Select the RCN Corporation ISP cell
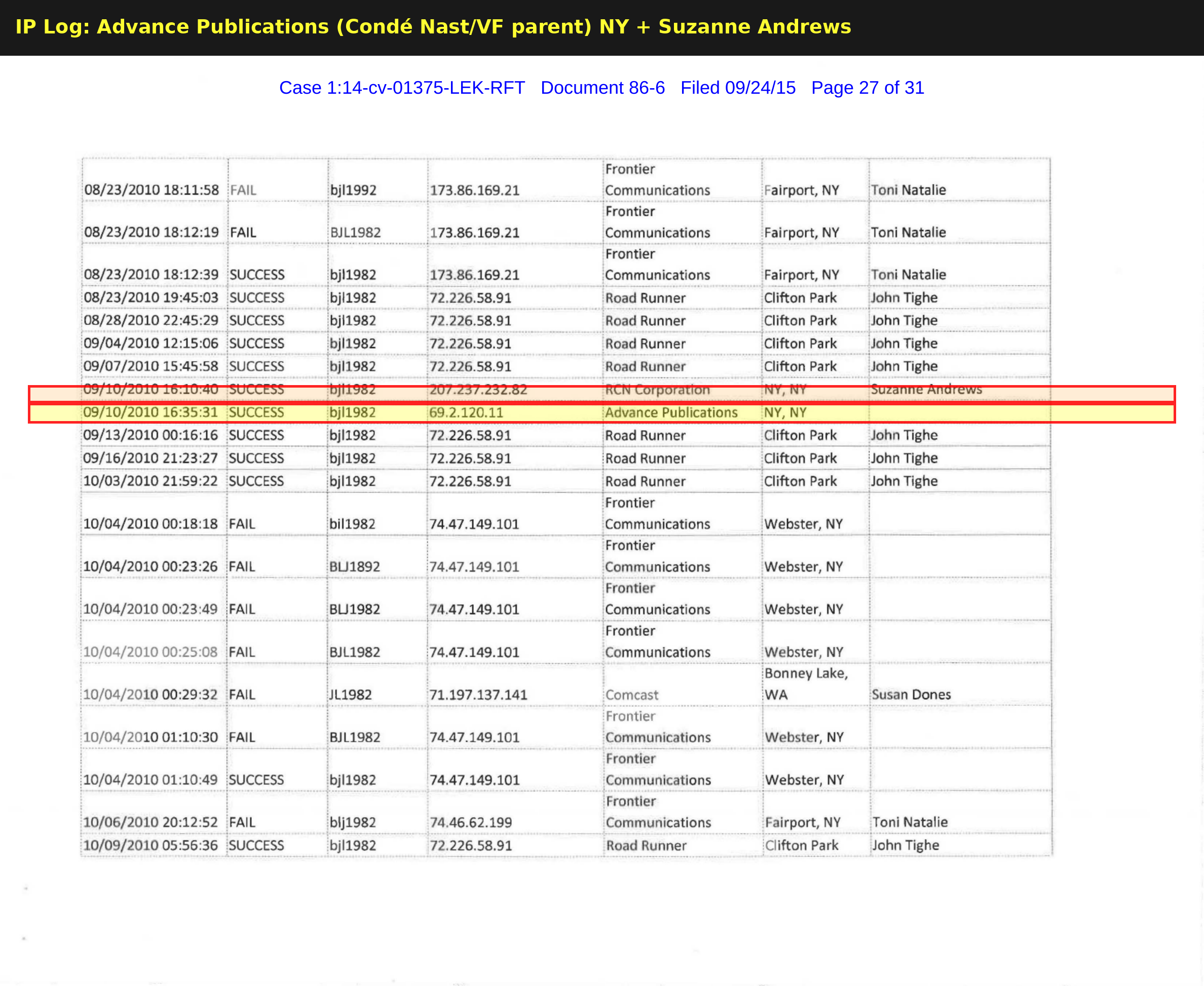Viewport: 1204px width, 986px height. coord(658,390)
